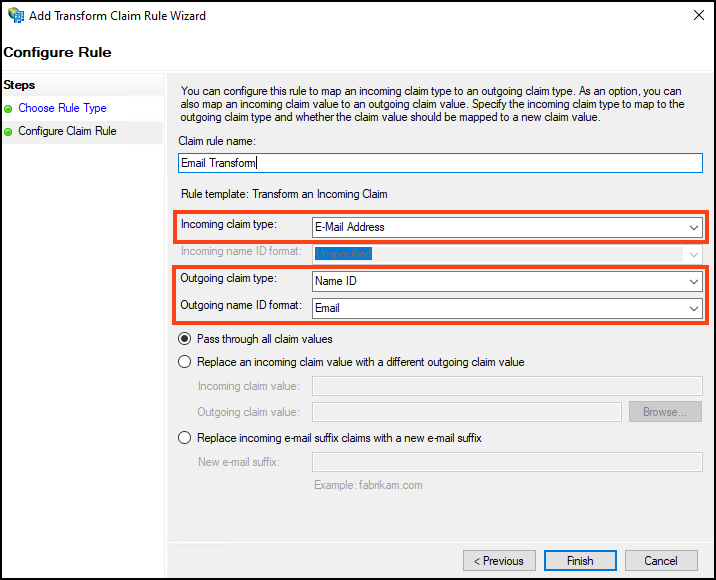
Task: Open the Incoming claim type dropdown
Action: 507,227
